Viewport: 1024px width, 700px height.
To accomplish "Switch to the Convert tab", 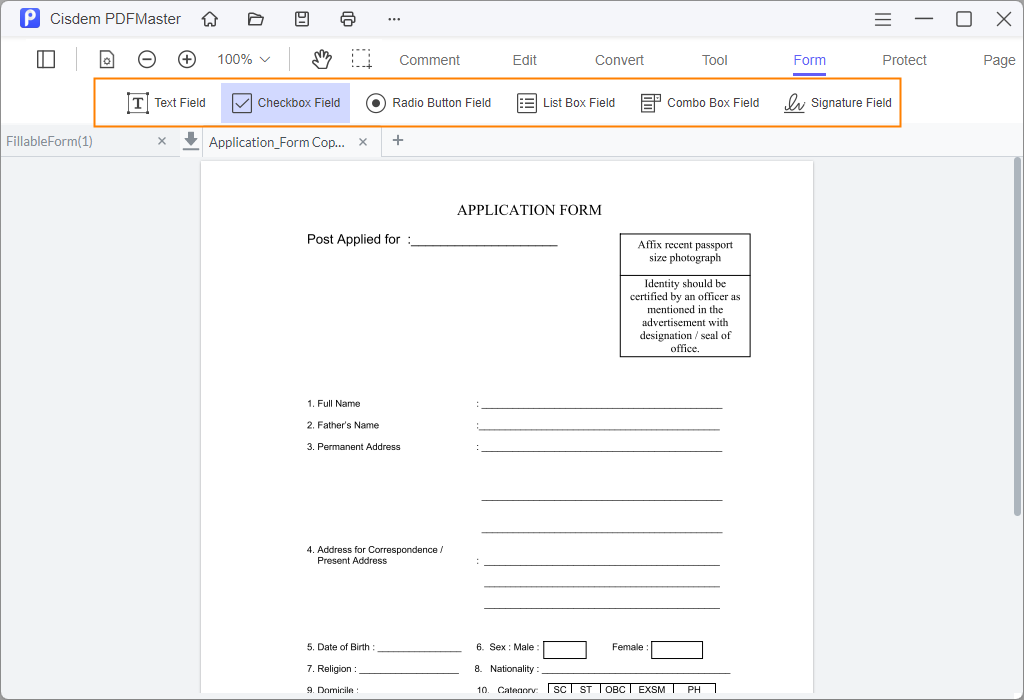I will [618, 60].
